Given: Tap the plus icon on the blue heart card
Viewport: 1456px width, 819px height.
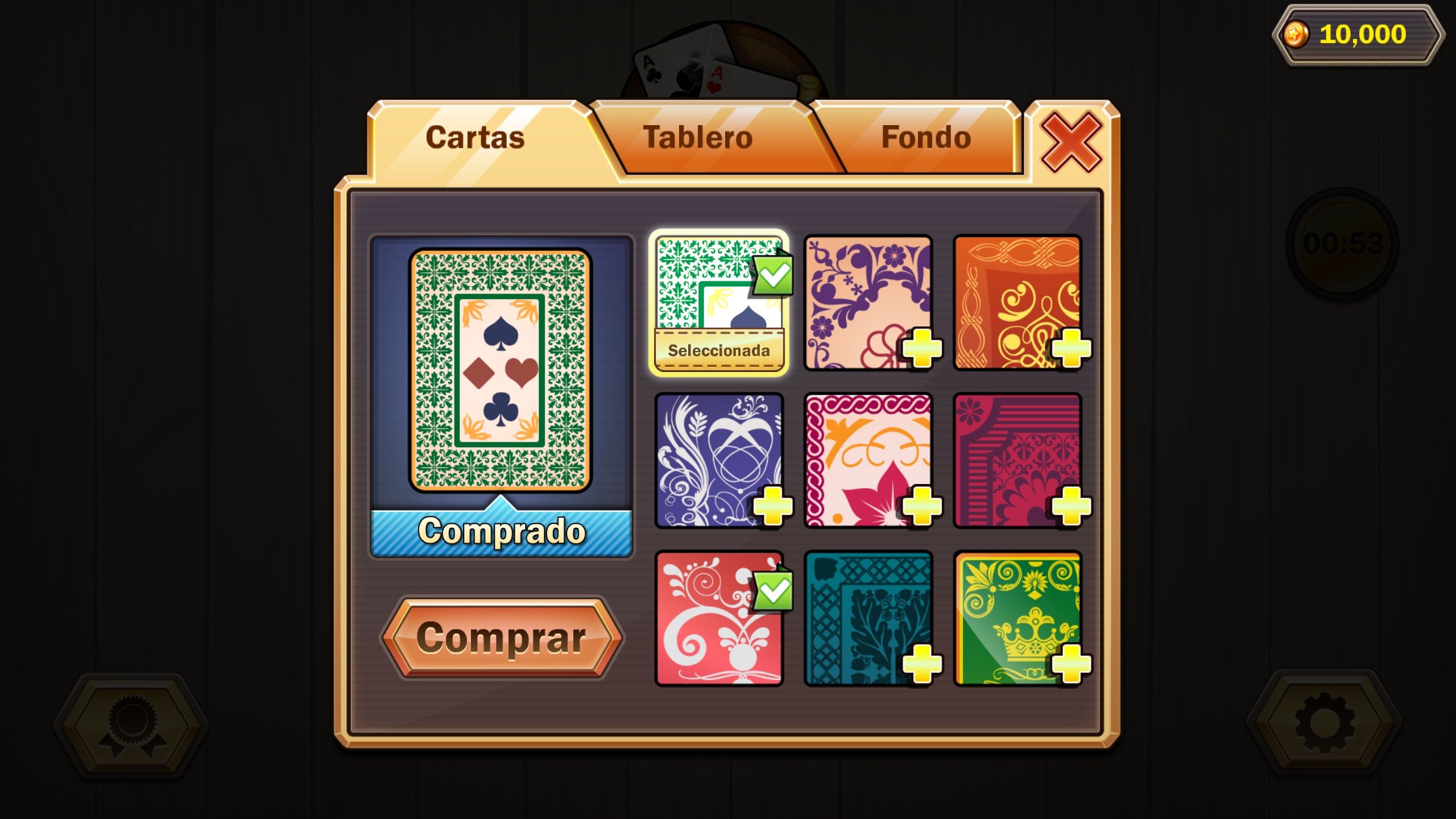Looking at the screenshot, I should [772, 506].
